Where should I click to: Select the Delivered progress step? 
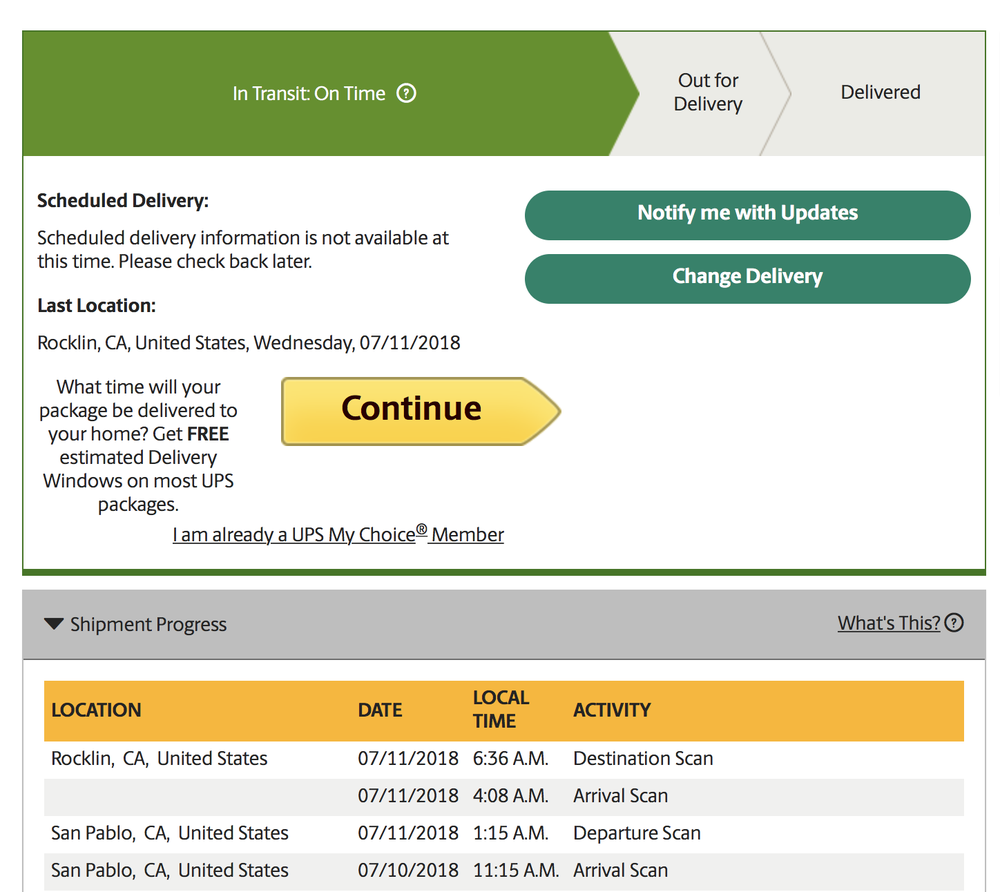pyautogui.click(x=880, y=93)
